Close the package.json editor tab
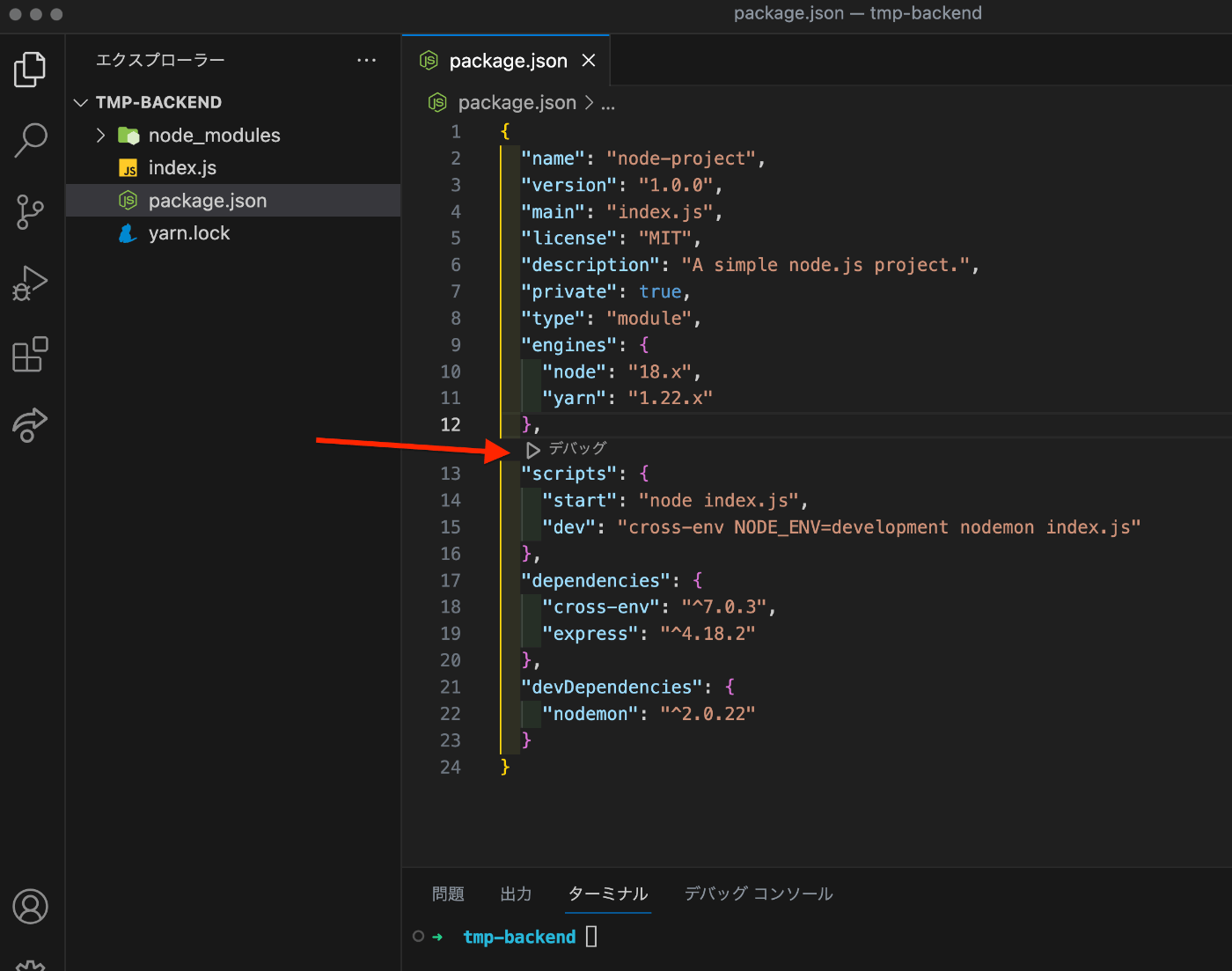This screenshot has height=971, width=1232. (x=589, y=61)
